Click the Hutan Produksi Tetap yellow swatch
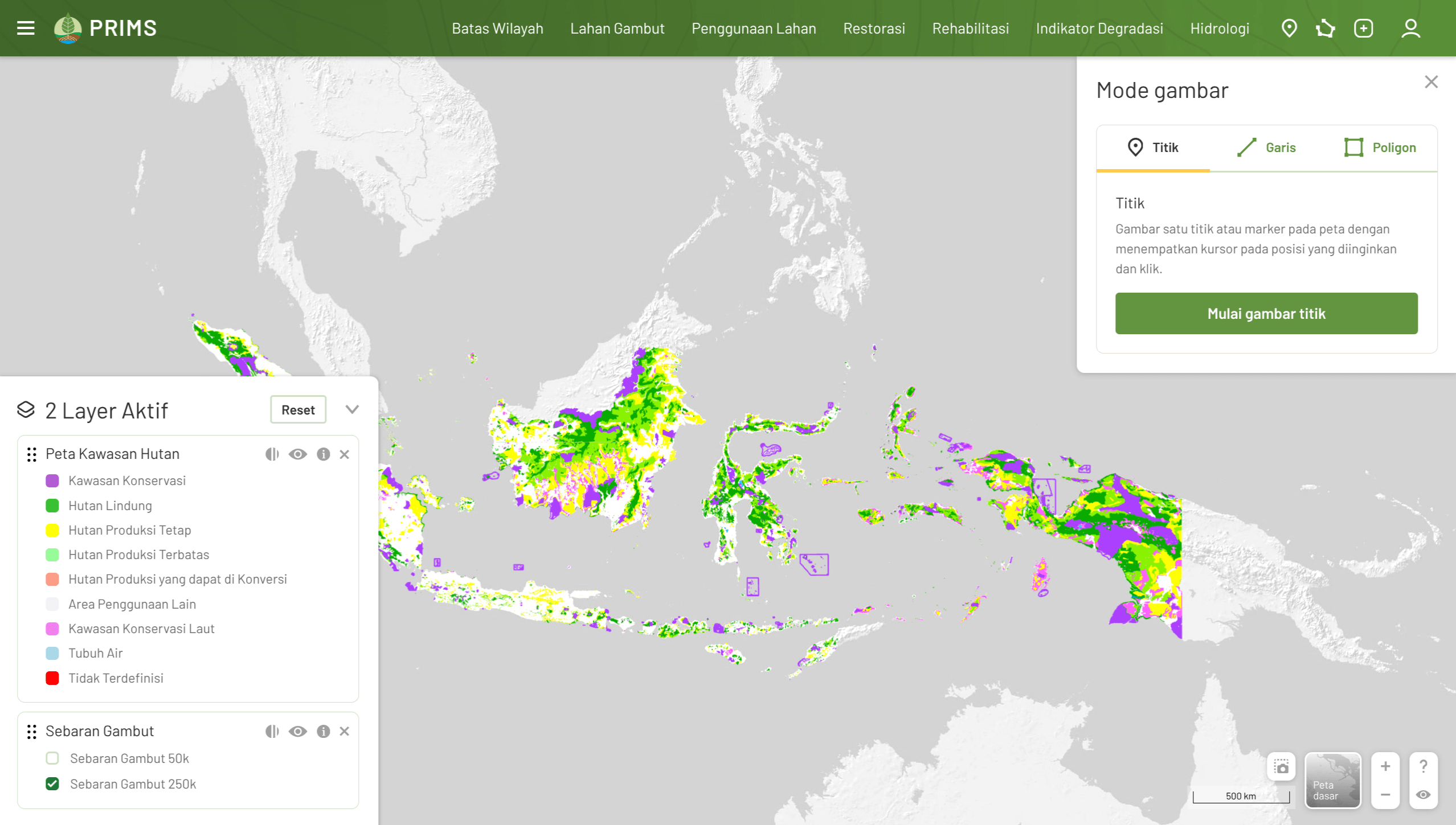The width and height of the screenshot is (1456, 825). pos(52,530)
